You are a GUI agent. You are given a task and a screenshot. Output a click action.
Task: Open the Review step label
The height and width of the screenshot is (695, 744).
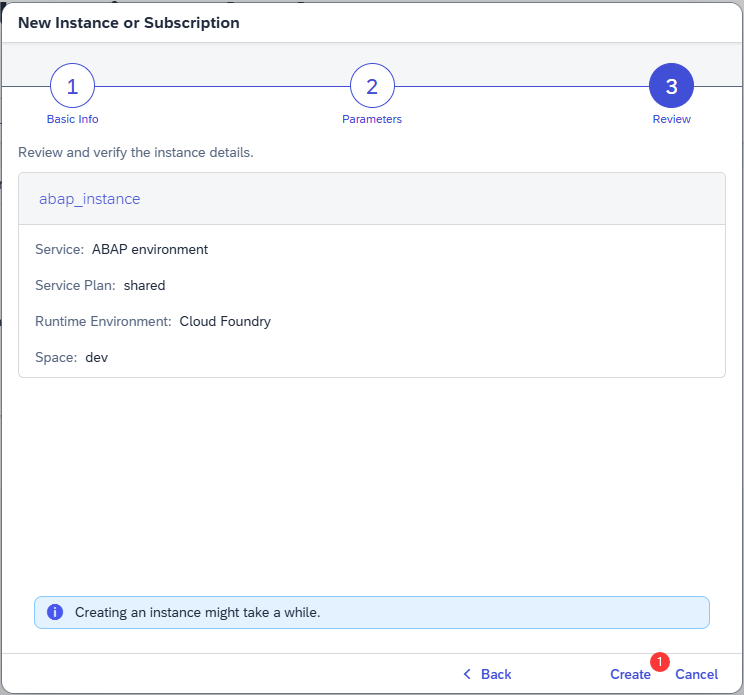[x=671, y=119]
